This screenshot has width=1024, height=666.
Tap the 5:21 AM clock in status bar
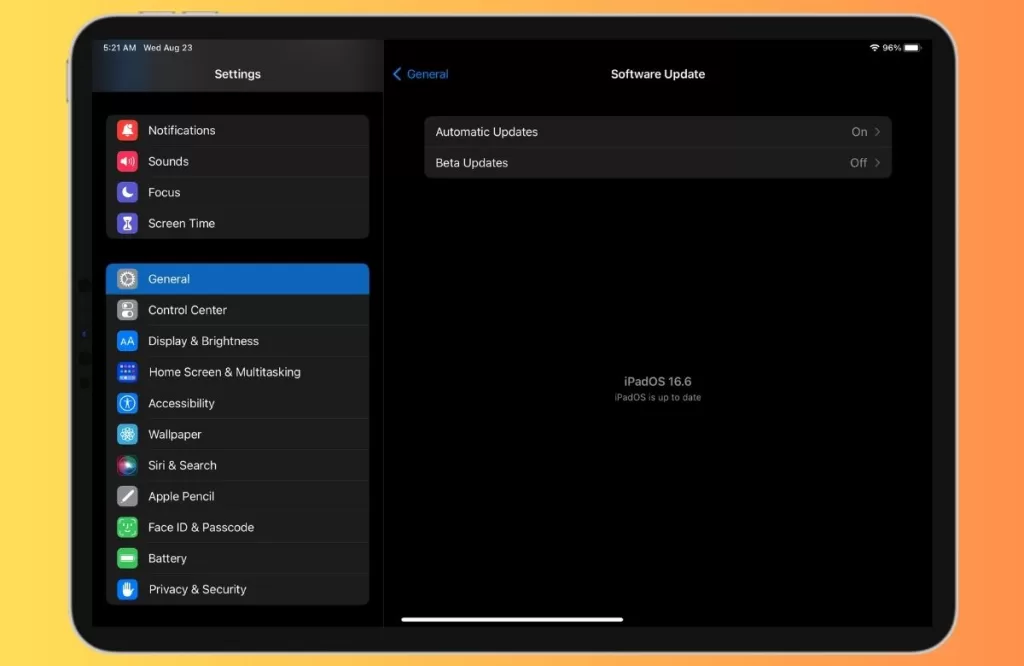click(x=120, y=48)
